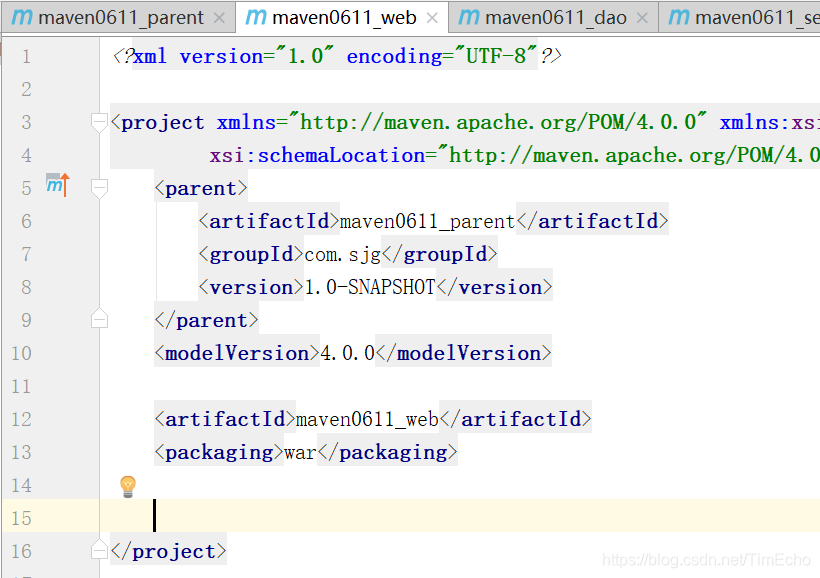Click line number 10 in the gutter
This screenshot has width=820, height=578.
click(21, 354)
